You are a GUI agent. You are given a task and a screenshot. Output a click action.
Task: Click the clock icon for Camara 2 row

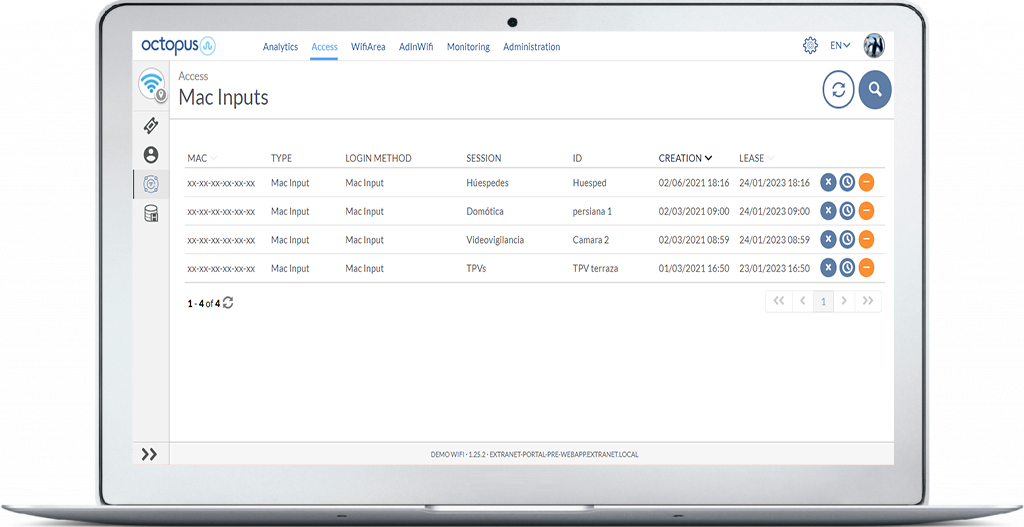847,240
